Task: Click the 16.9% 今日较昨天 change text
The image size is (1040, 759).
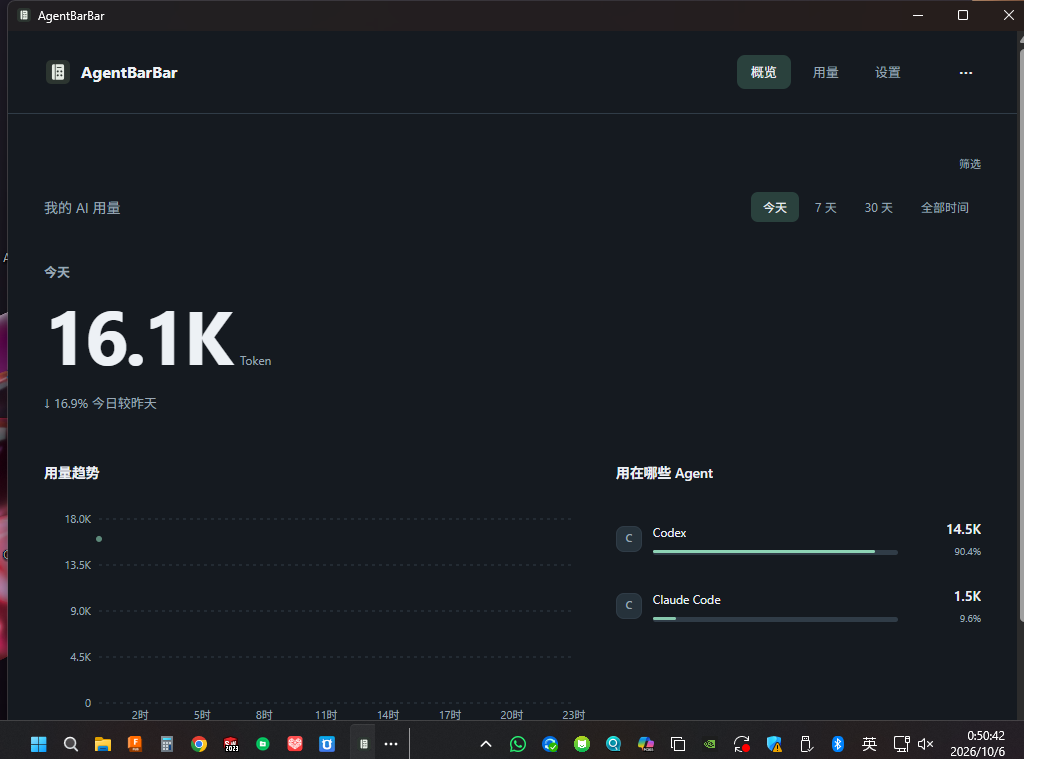Action: pyautogui.click(x=100, y=403)
